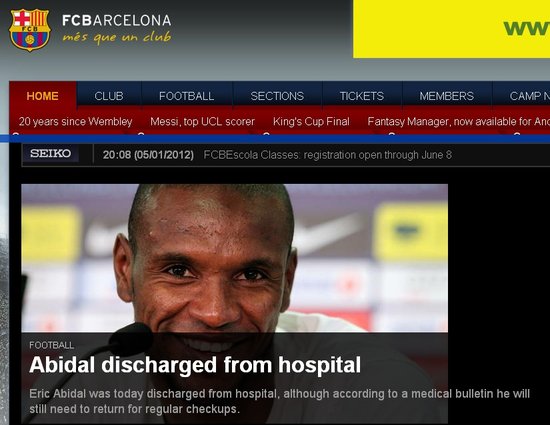This screenshot has height=425, width=550.
Task: Open '20 years since Wembley' link
Action: coord(75,121)
